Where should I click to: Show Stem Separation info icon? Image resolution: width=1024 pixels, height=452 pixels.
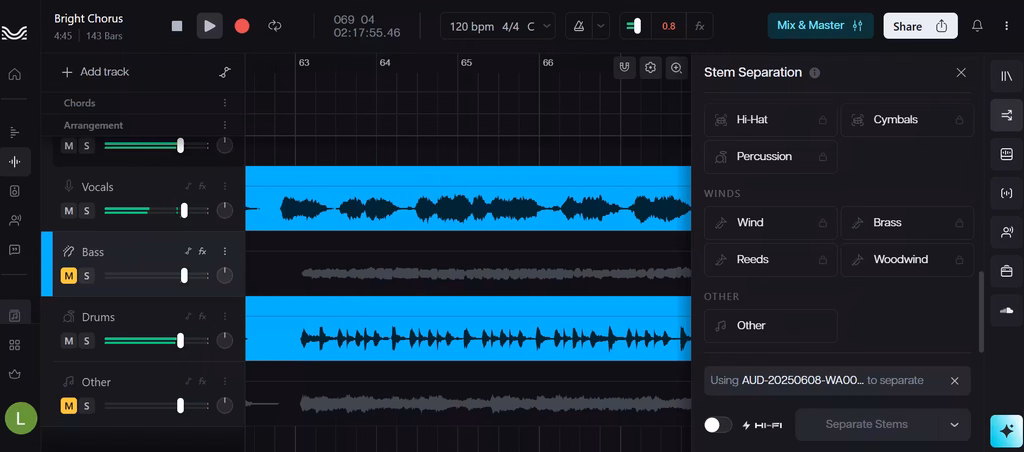pos(814,73)
